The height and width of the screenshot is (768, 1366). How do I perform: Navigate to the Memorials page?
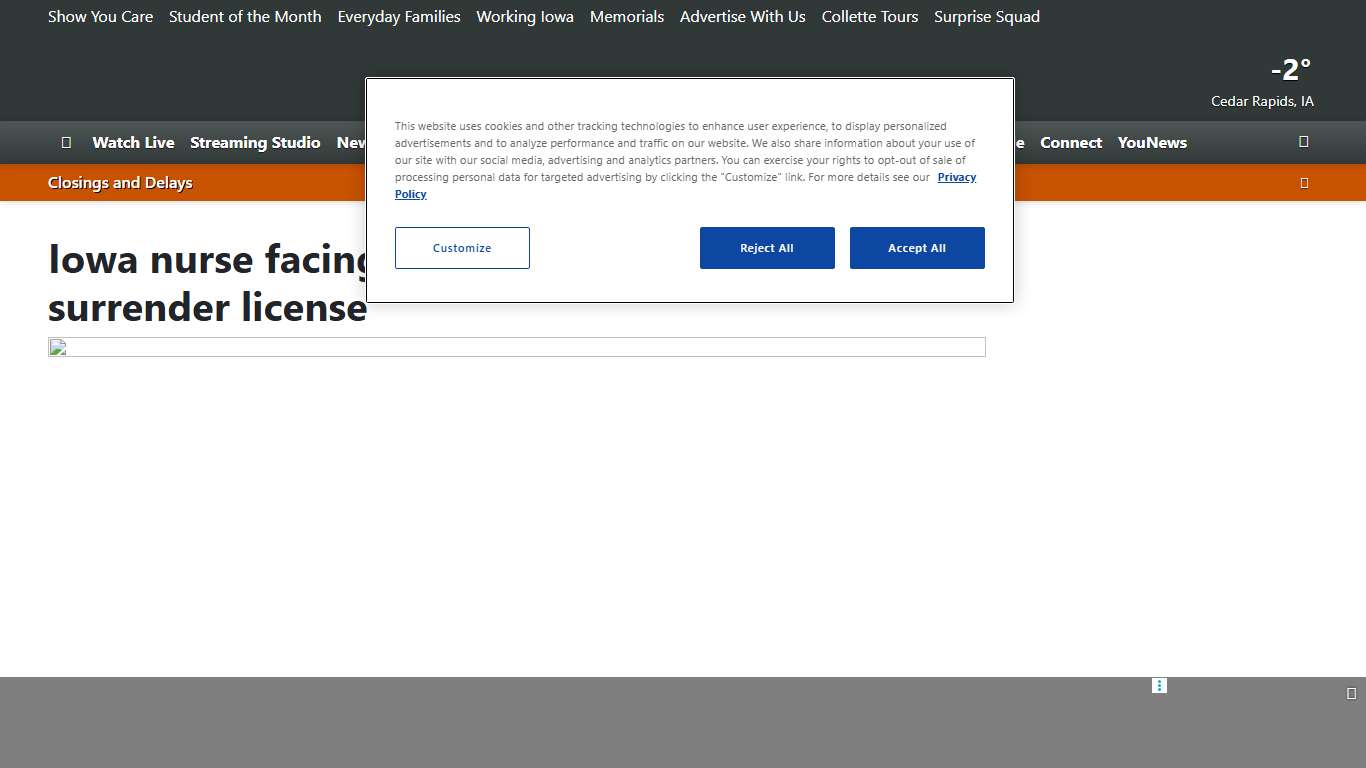tap(627, 17)
